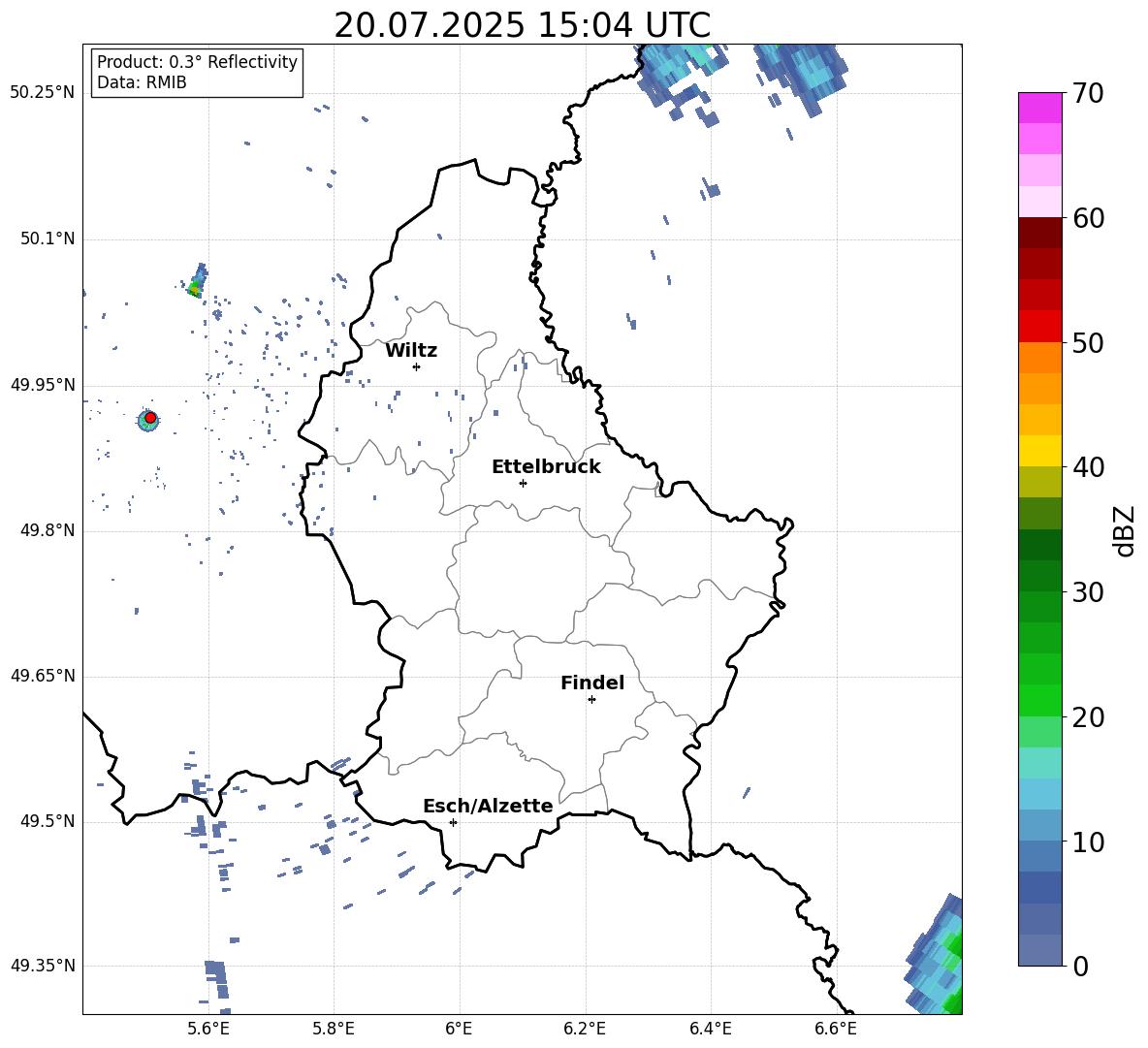The width and height of the screenshot is (1148, 1048).
Task: Click the cross marker below Ettelbruck
Action: pos(523,483)
